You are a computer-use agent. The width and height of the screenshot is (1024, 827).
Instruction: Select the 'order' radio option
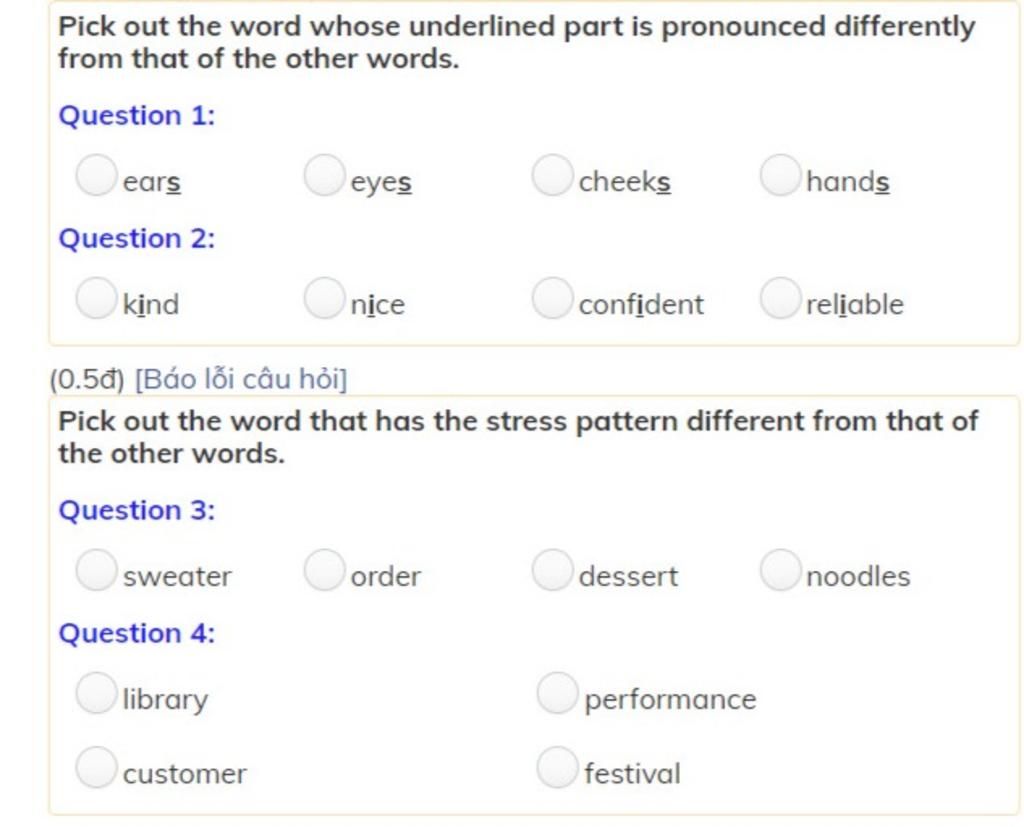[325, 570]
